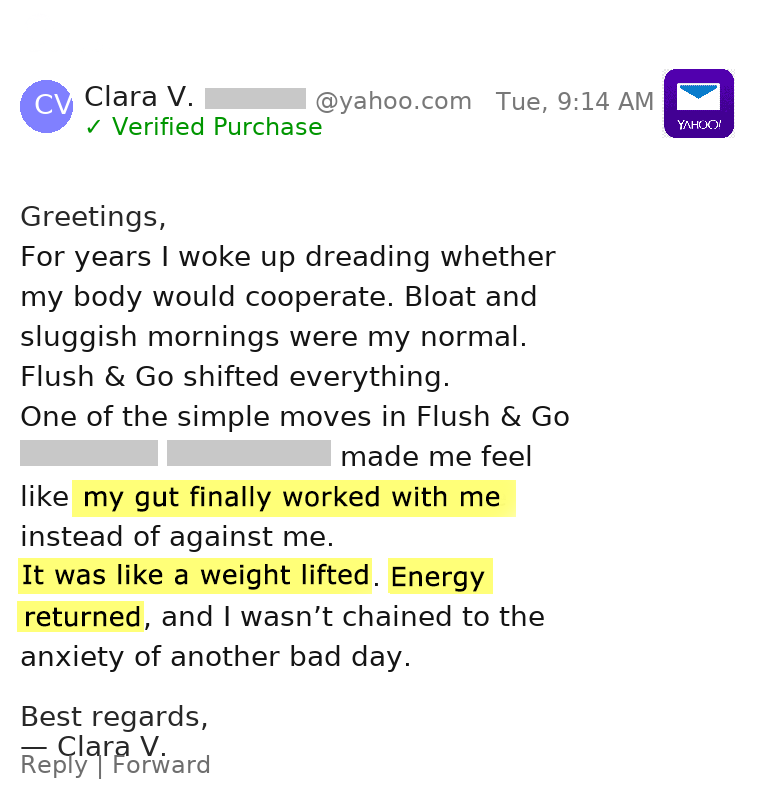763x793 pixels.
Task: Click the redacted email username box
Action: [x=255, y=99]
